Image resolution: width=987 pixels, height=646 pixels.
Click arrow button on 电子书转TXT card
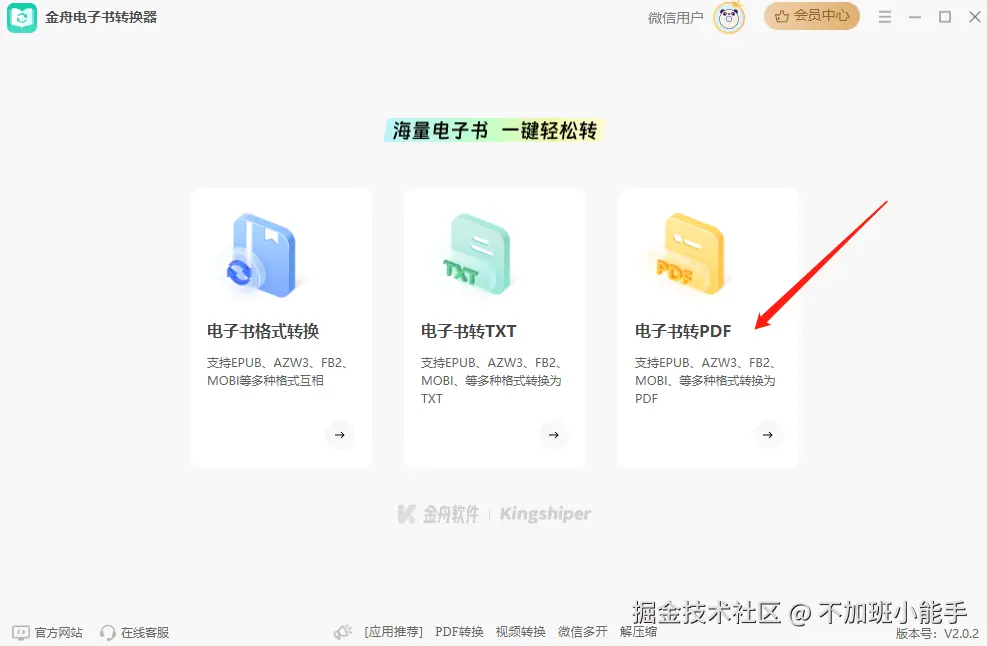(x=554, y=435)
